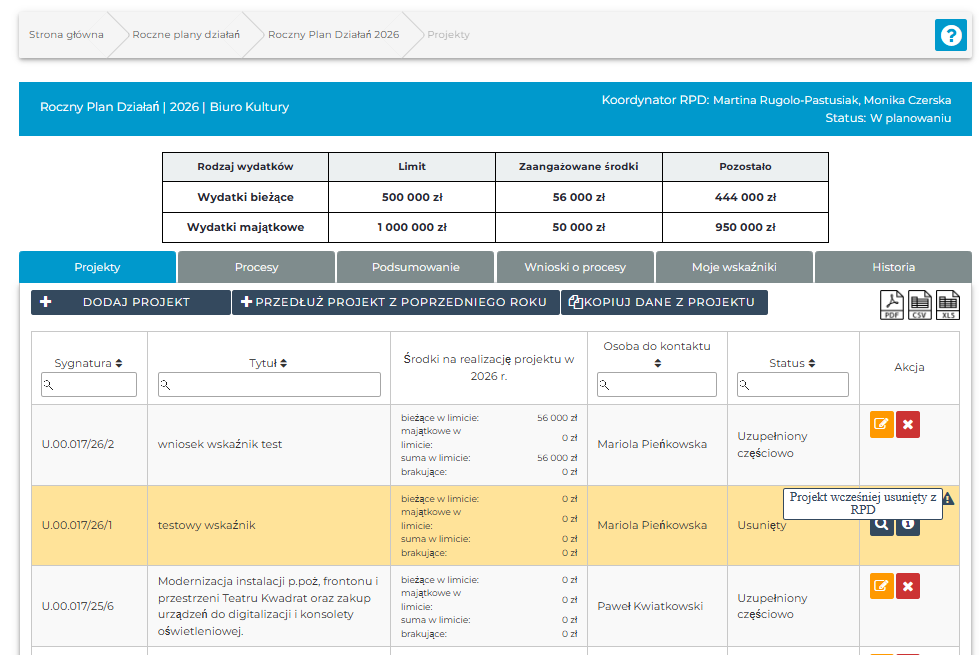The image size is (979, 655).
Task: Open the Moje wskaźniki tab
Action: tap(734, 267)
